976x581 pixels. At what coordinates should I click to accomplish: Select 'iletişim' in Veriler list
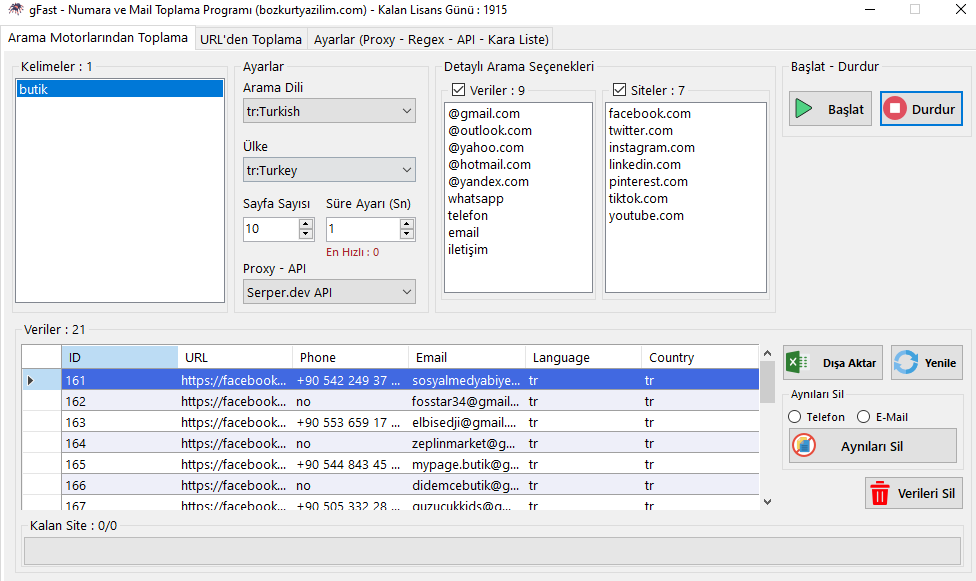point(467,250)
